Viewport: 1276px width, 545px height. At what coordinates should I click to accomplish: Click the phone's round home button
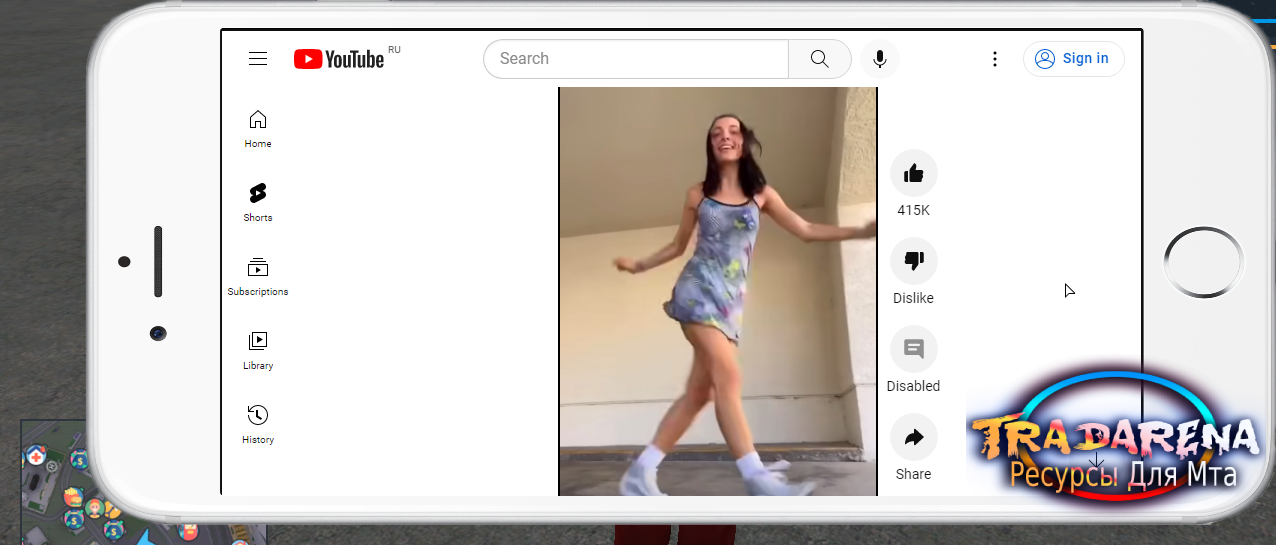[x=1203, y=262]
